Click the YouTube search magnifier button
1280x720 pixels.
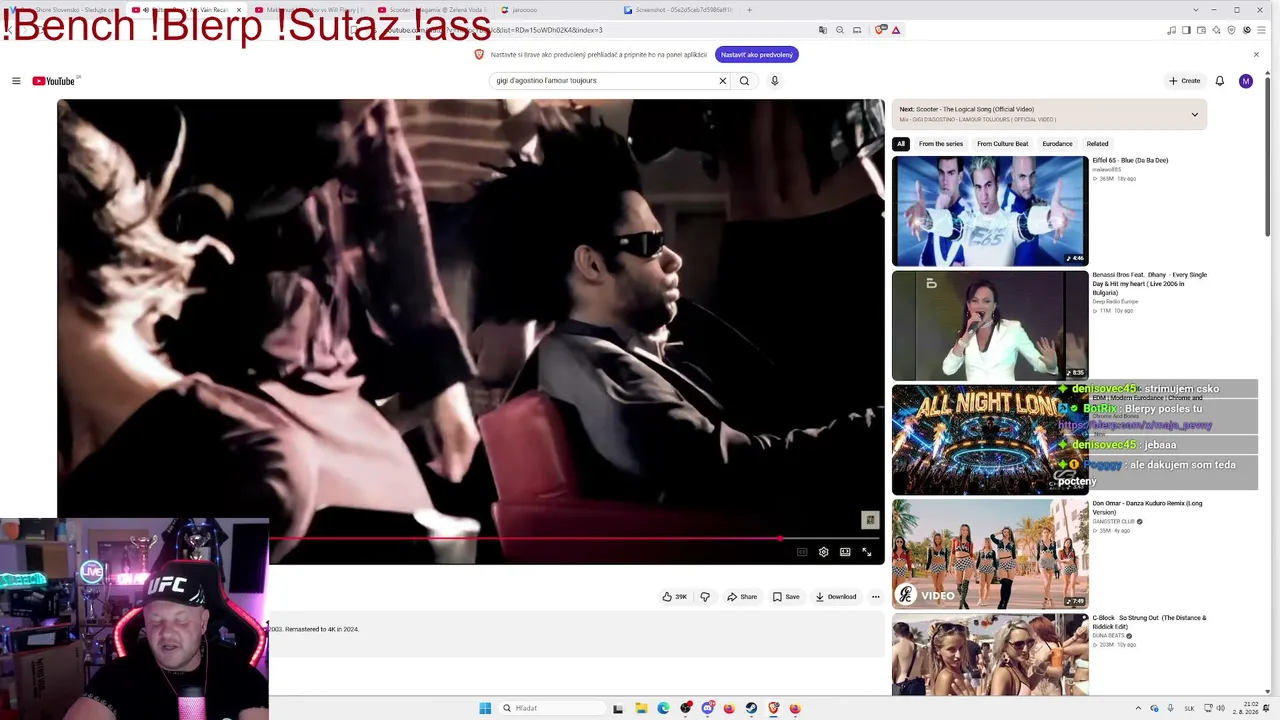(744, 81)
